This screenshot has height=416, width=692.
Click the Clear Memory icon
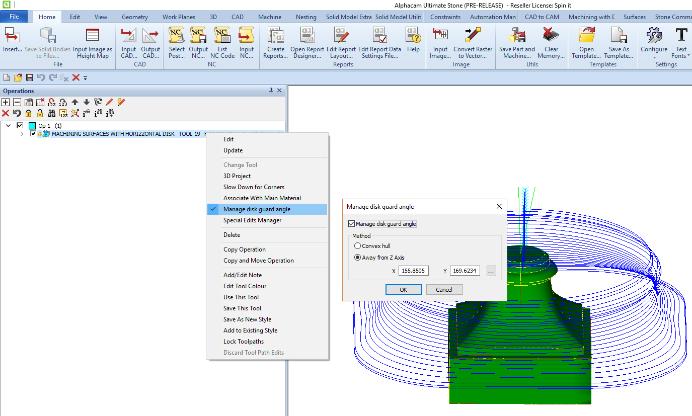551,43
